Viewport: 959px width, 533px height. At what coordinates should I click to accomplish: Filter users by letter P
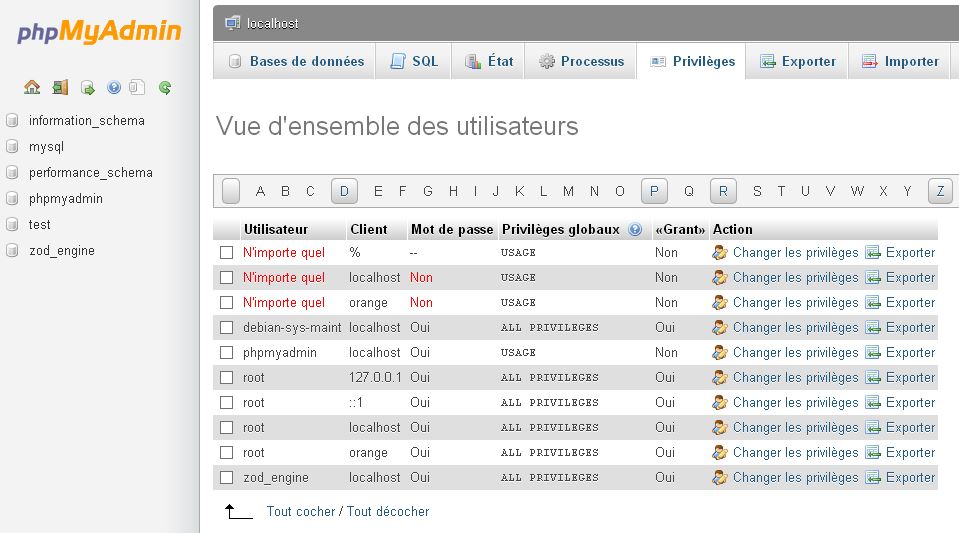654,191
